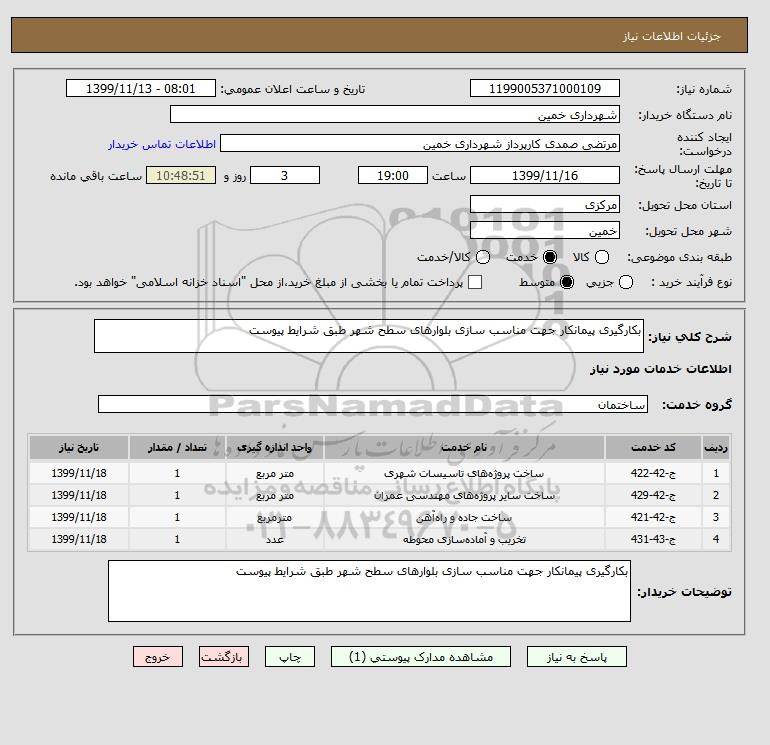Click the remaining days field showing 3

tap(285, 175)
